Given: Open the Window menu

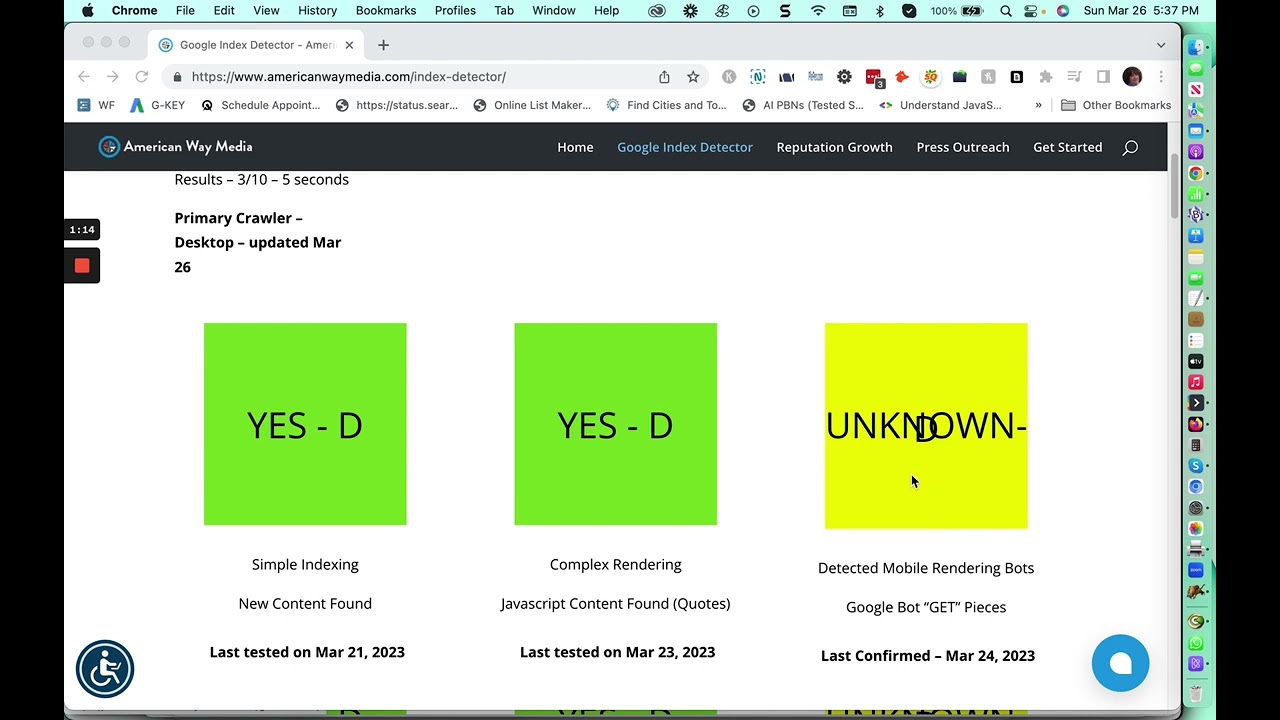Looking at the screenshot, I should click(553, 11).
